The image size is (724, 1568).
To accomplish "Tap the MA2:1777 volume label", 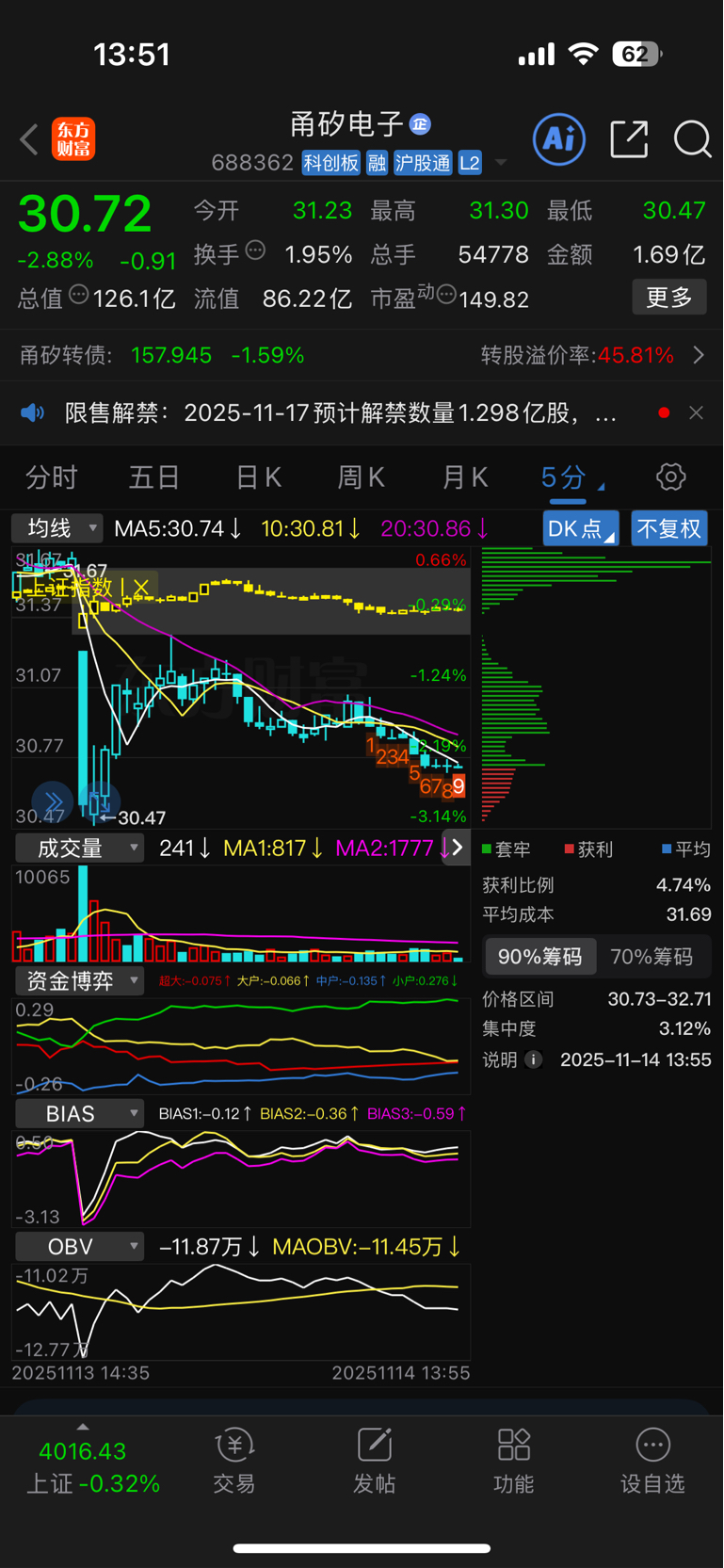I will (x=392, y=849).
